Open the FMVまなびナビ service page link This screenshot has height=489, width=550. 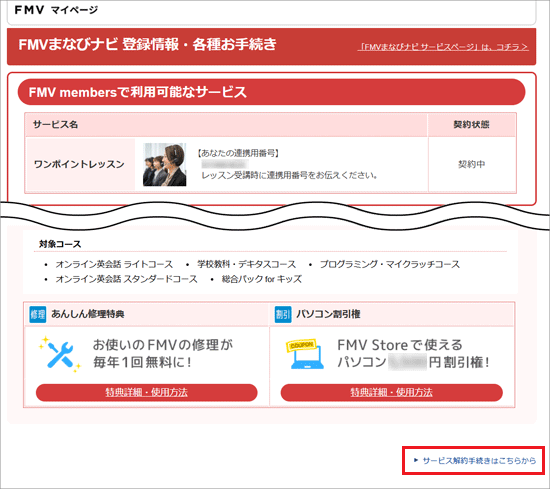pos(443,47)
